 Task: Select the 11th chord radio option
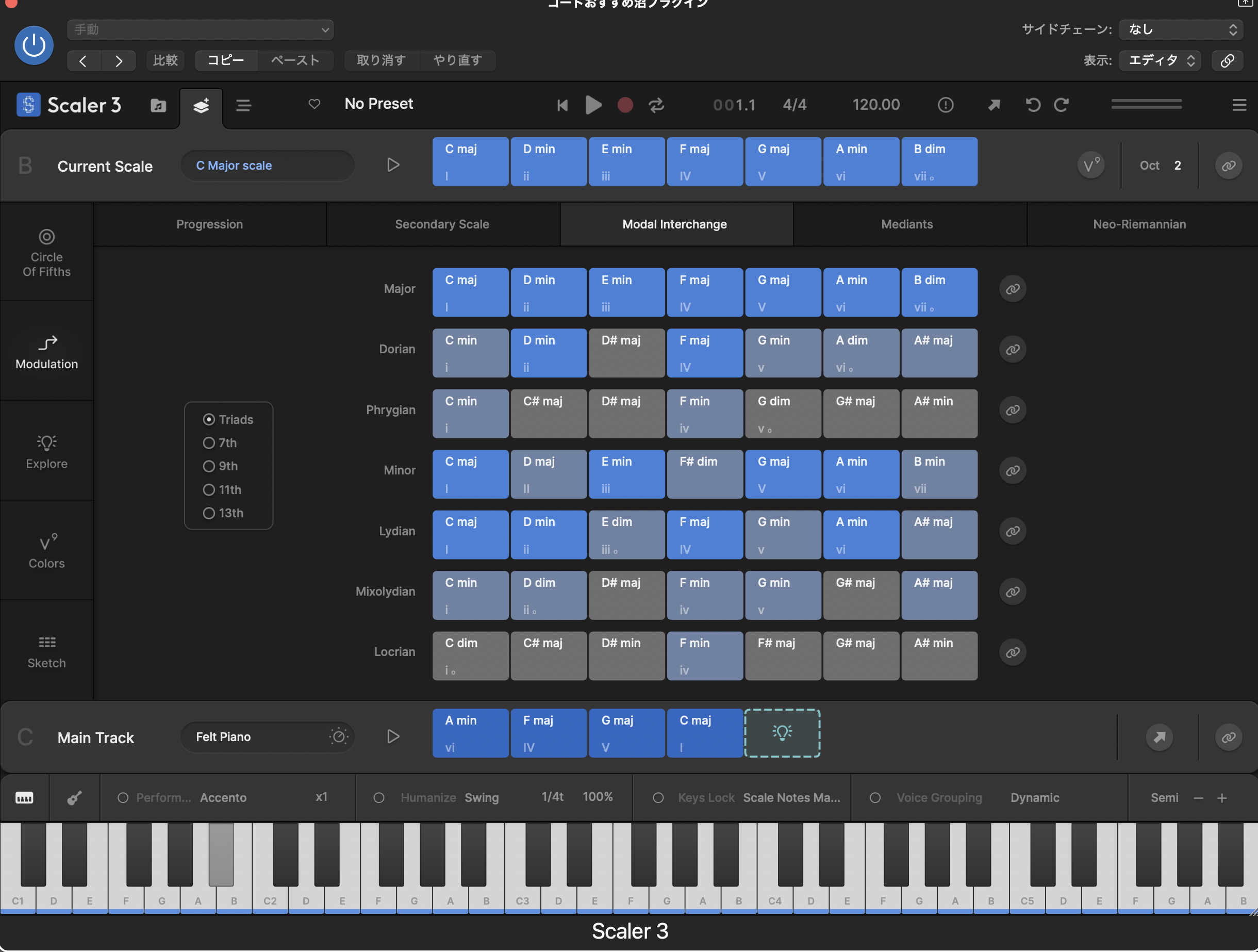tap(209, 489)
